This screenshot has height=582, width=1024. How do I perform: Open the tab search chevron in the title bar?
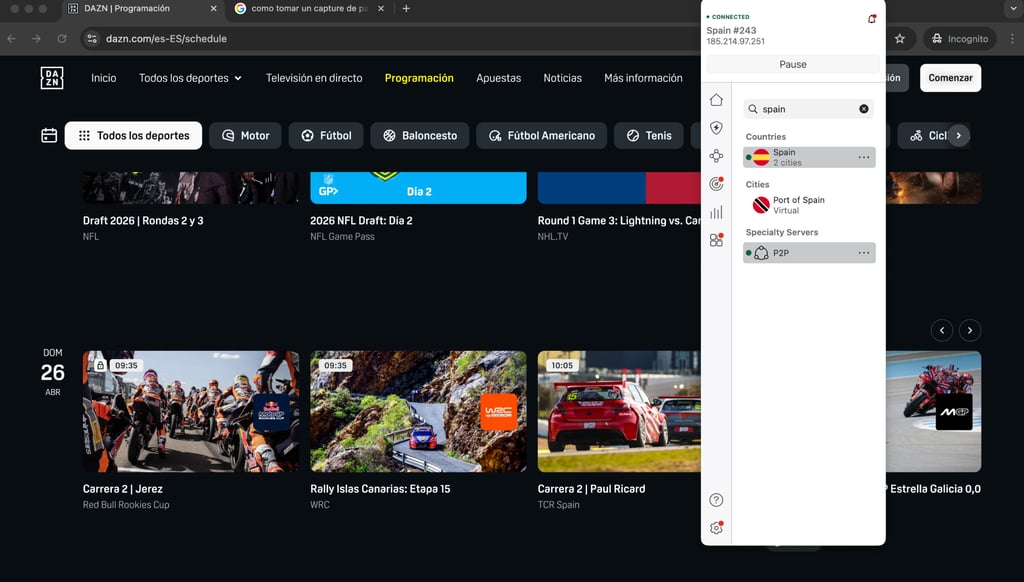click(1012, 8)
